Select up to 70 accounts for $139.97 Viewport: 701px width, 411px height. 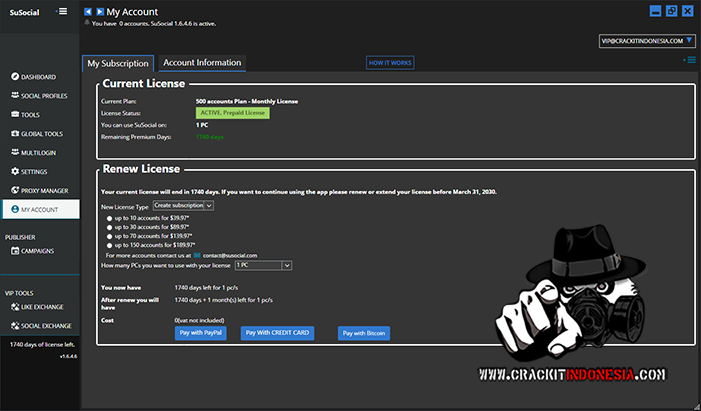click(x=110, y=235)
